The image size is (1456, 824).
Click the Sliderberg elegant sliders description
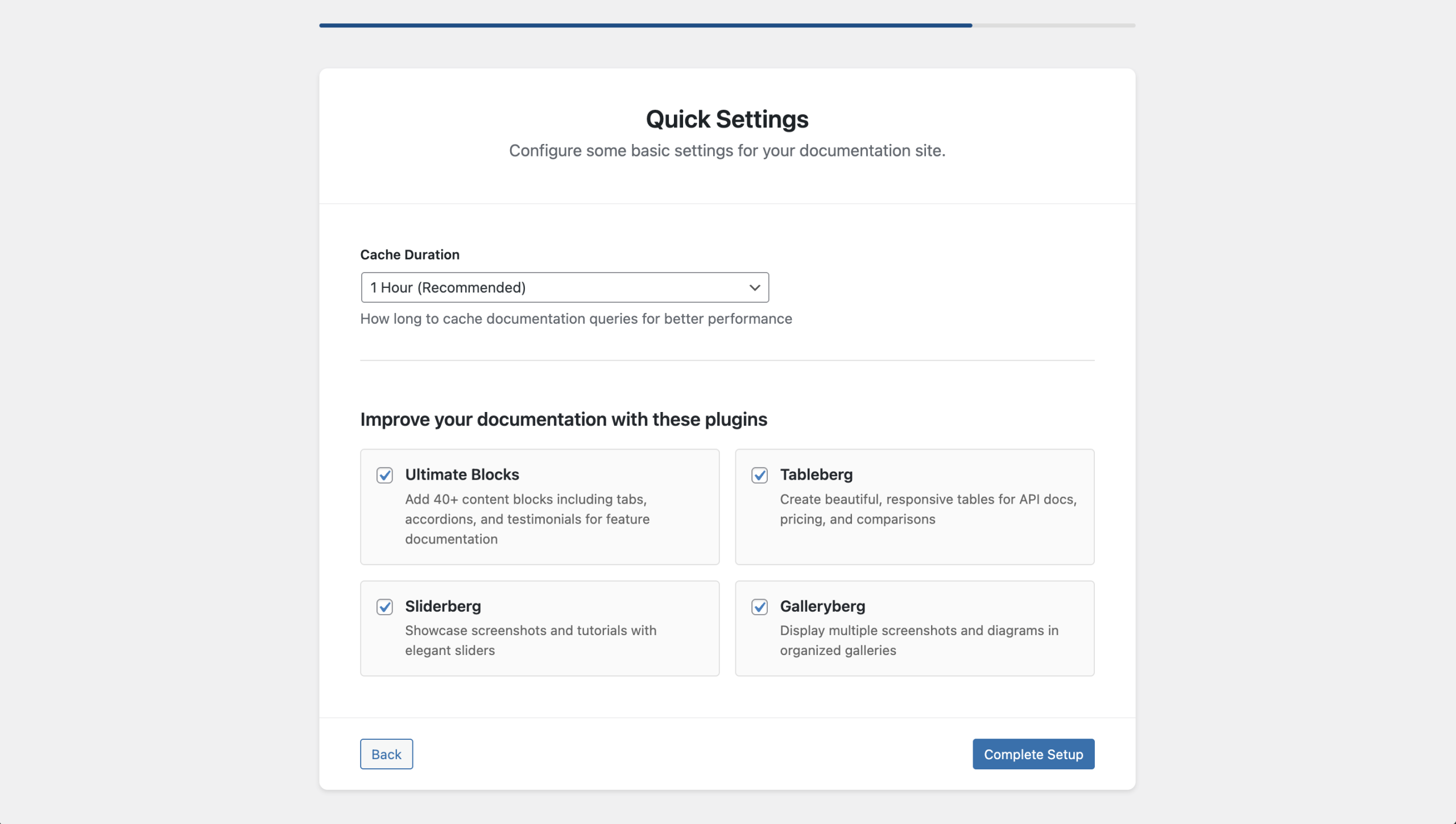[530, 640]
